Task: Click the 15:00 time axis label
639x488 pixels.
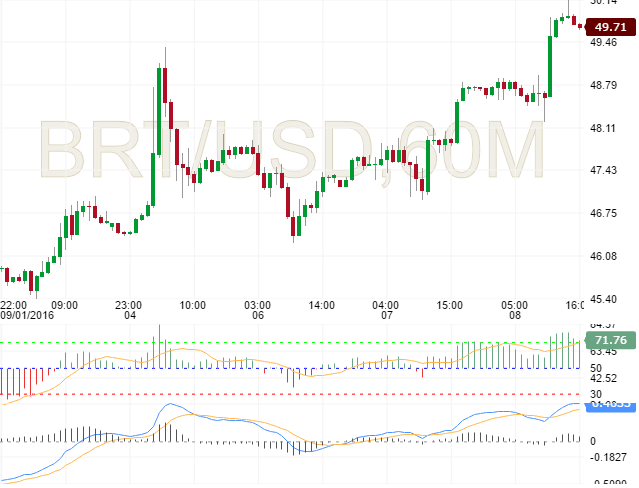Action: (450, 304)
